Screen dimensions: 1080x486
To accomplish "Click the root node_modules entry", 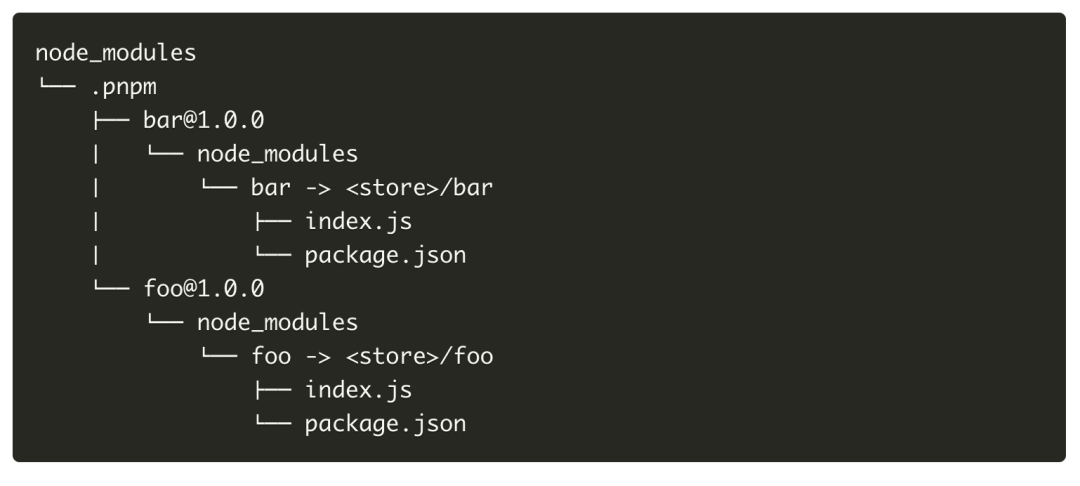I will (x=116, y=53).
